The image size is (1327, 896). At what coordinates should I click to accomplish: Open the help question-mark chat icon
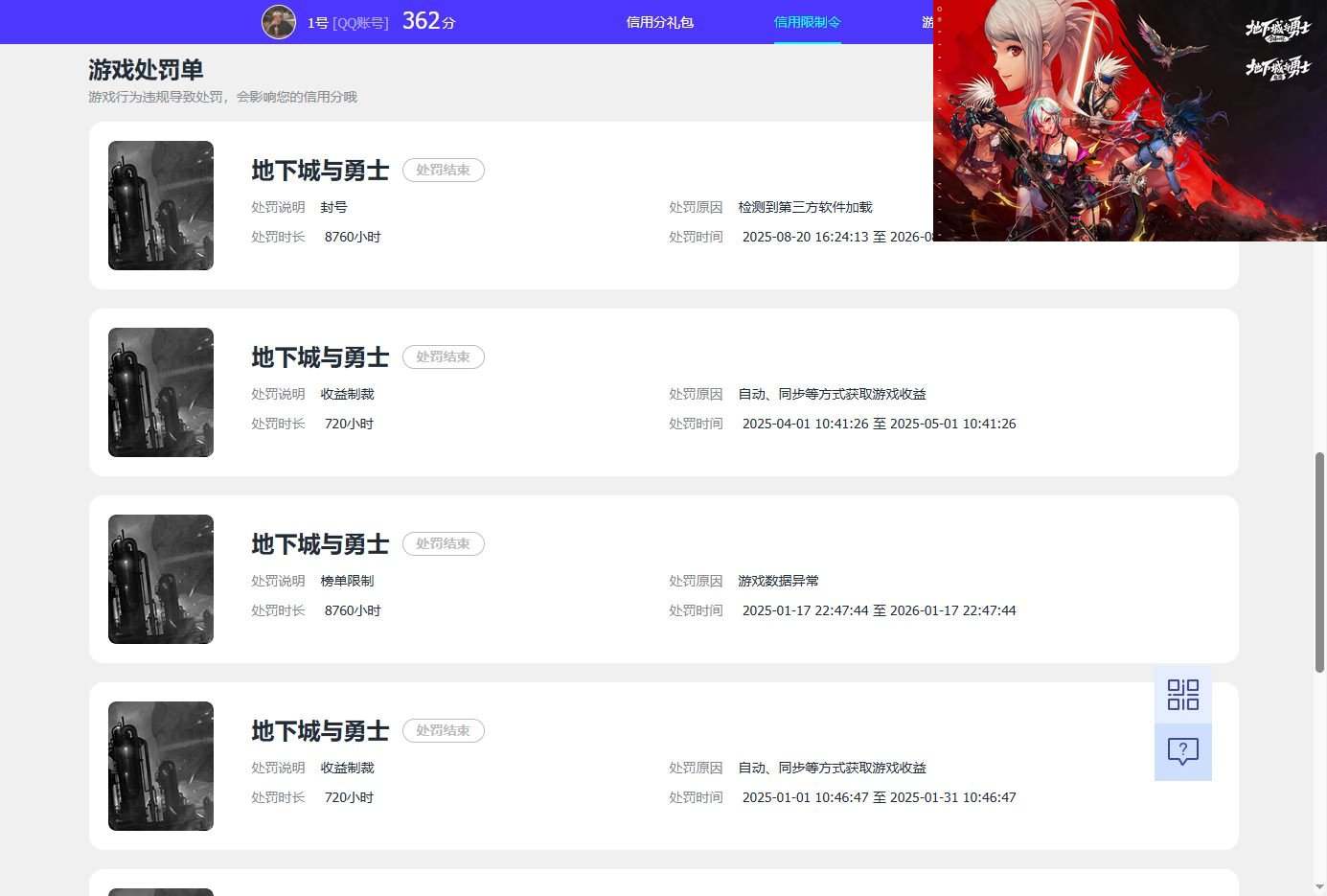pyautogui.click(x=1183, y=752)
